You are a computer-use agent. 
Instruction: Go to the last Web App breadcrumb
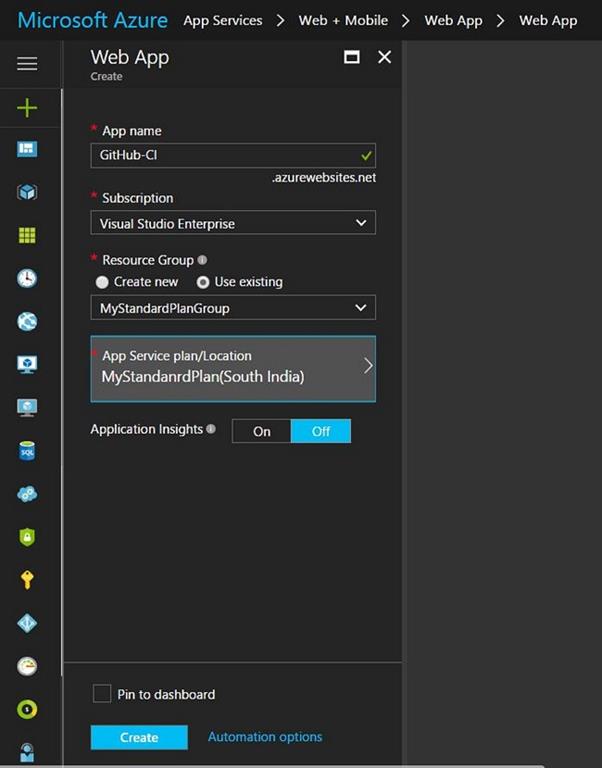click(548, 21)
